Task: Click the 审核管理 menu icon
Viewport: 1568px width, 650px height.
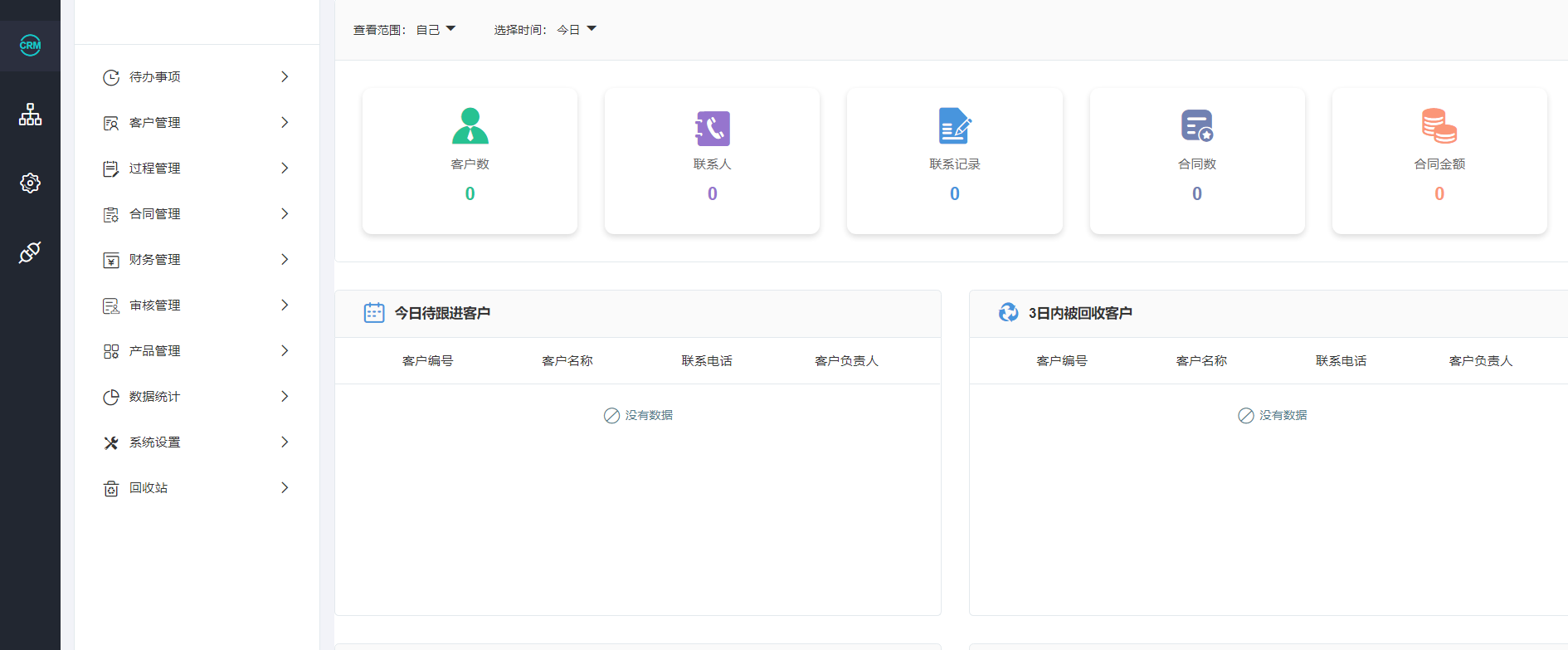Action: click(111, 305)
